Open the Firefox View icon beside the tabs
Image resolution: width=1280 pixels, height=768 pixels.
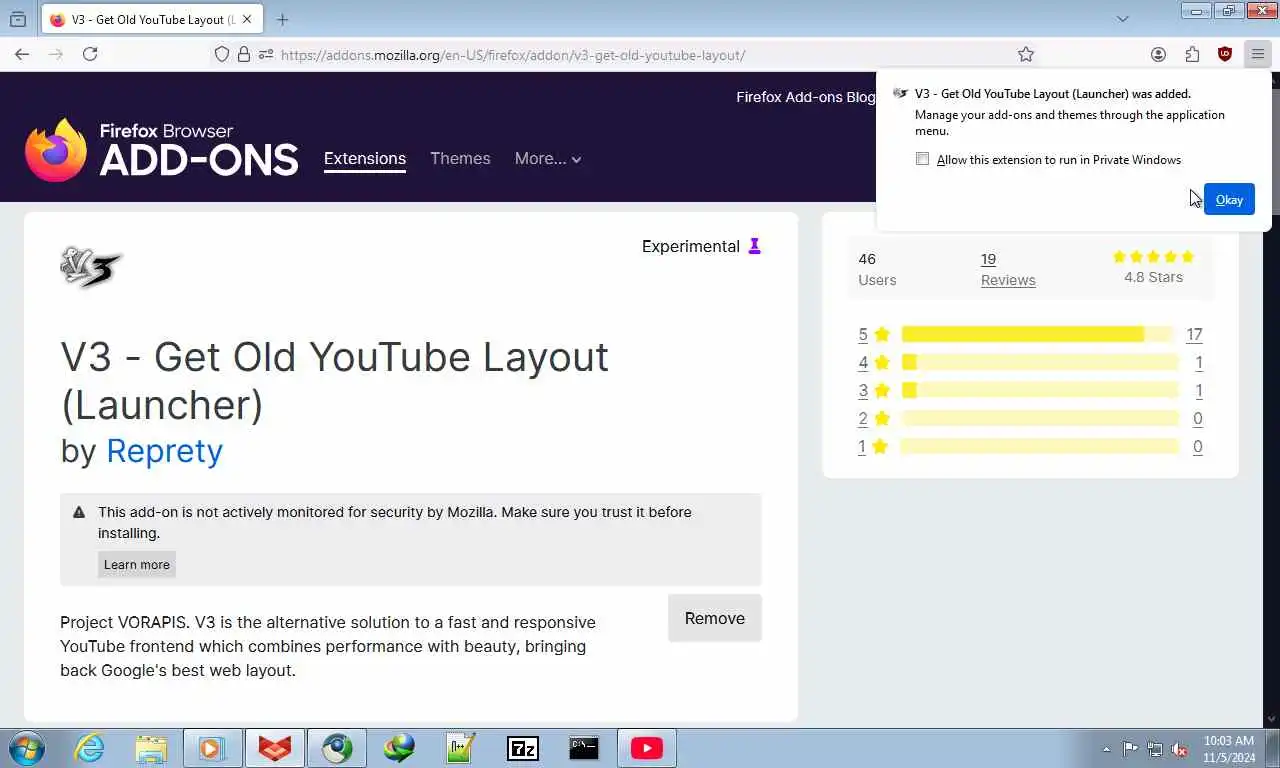pyautogui.click(x=18, y=19)
